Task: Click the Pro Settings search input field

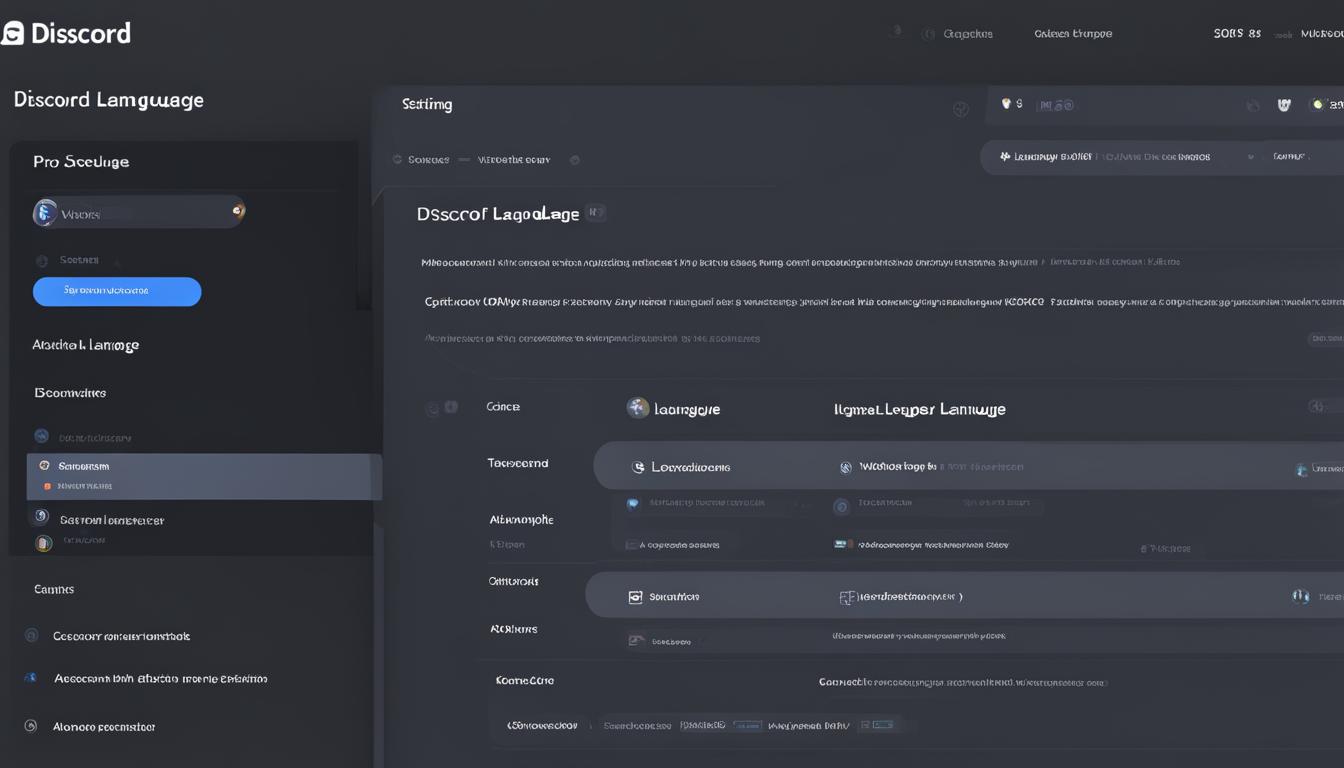Action: coord(140,213)
